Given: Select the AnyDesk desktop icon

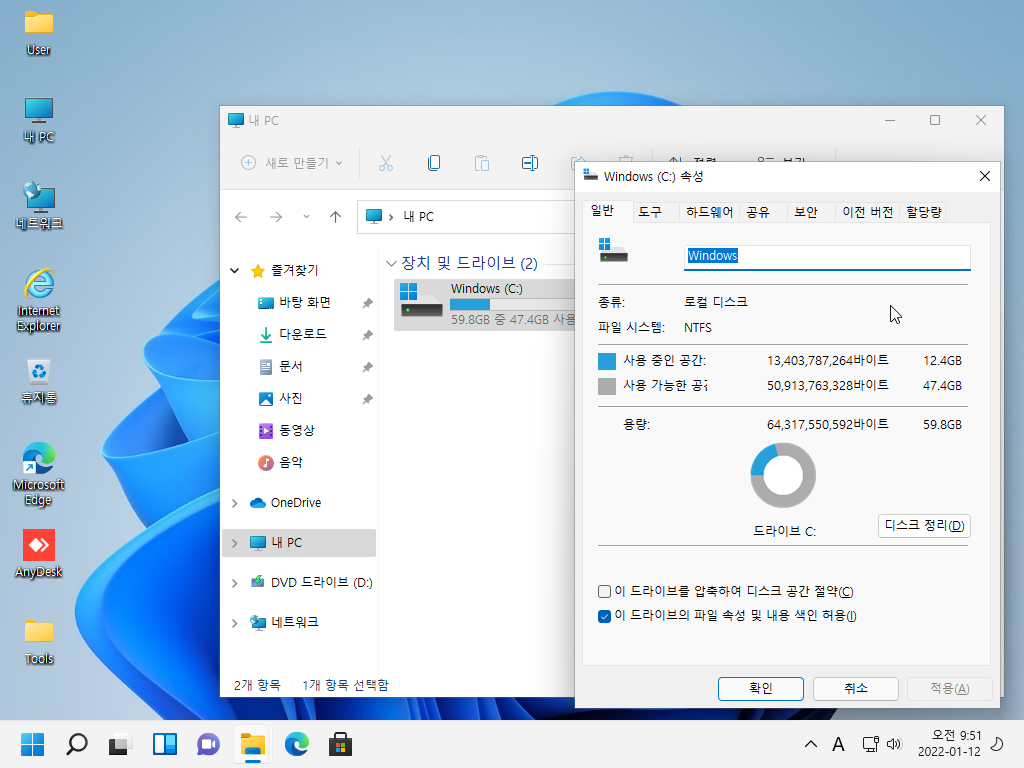Looking at the screenshot, I should [x=39, y=554].
